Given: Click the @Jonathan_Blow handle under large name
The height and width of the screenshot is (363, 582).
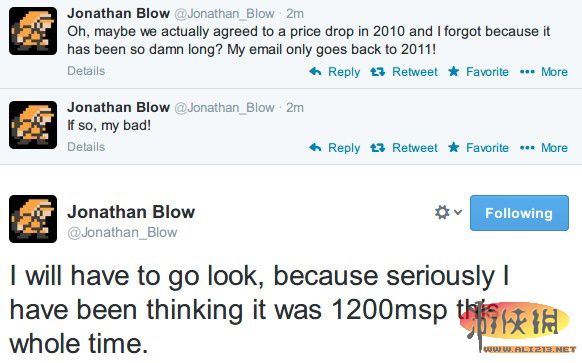Looking at the screenshot, I should coord(122,233).
